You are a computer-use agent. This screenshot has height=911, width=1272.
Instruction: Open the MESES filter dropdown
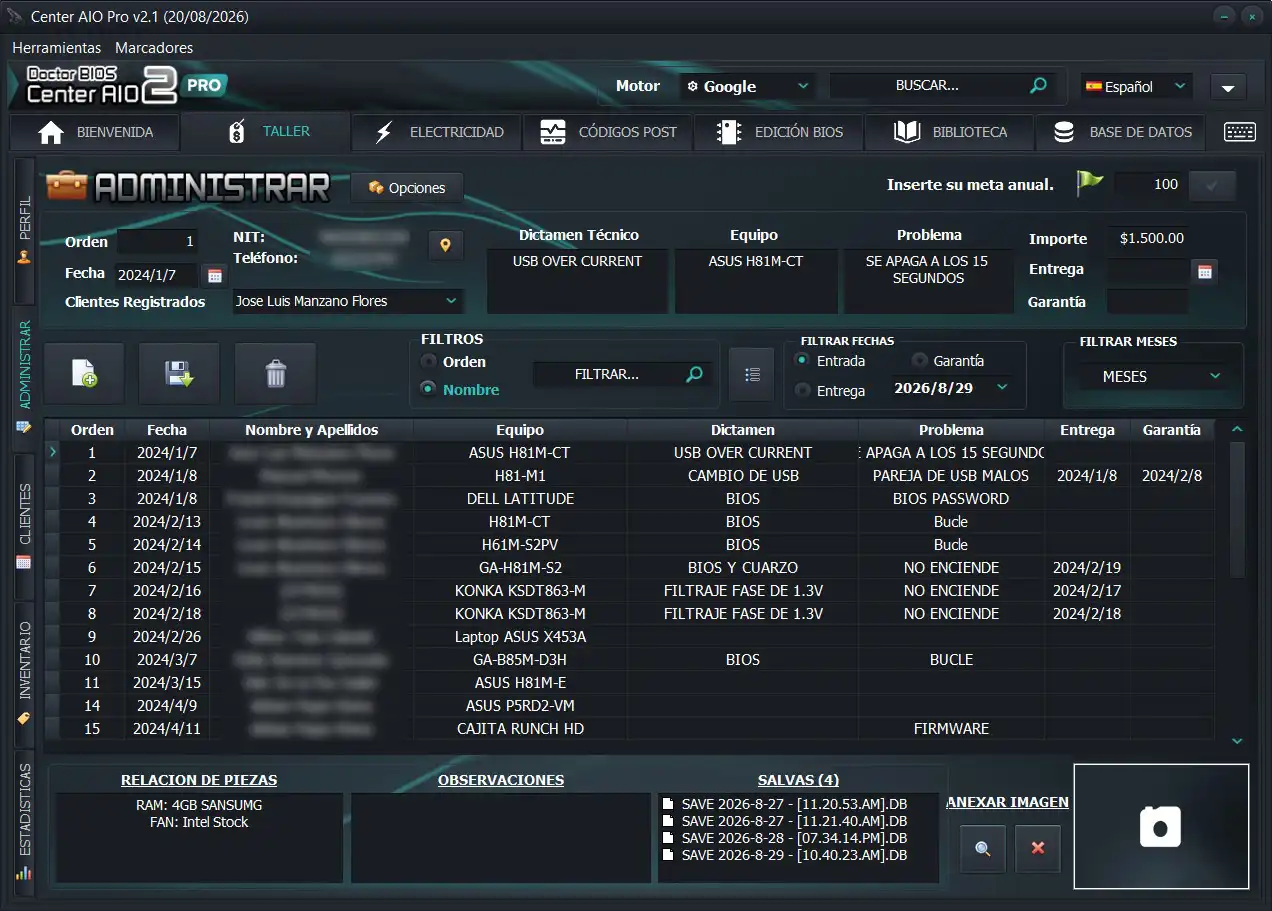(1160, 376)
